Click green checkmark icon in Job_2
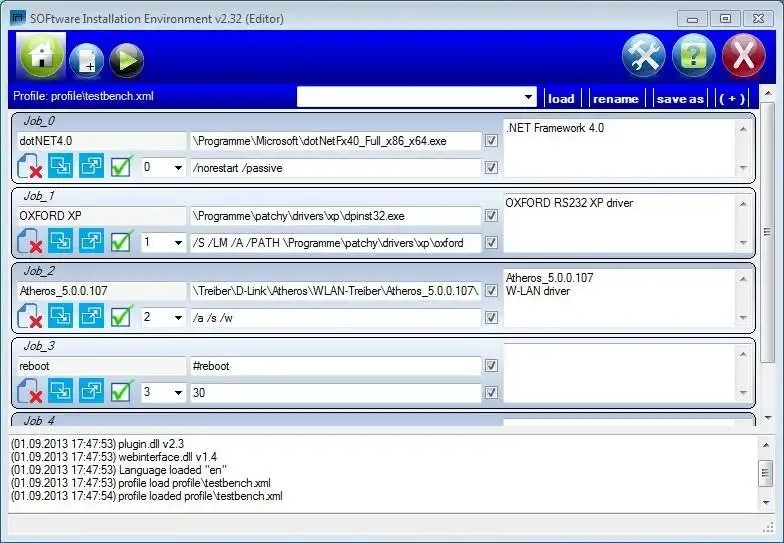784x543 pixels. (x=122, y=316)
